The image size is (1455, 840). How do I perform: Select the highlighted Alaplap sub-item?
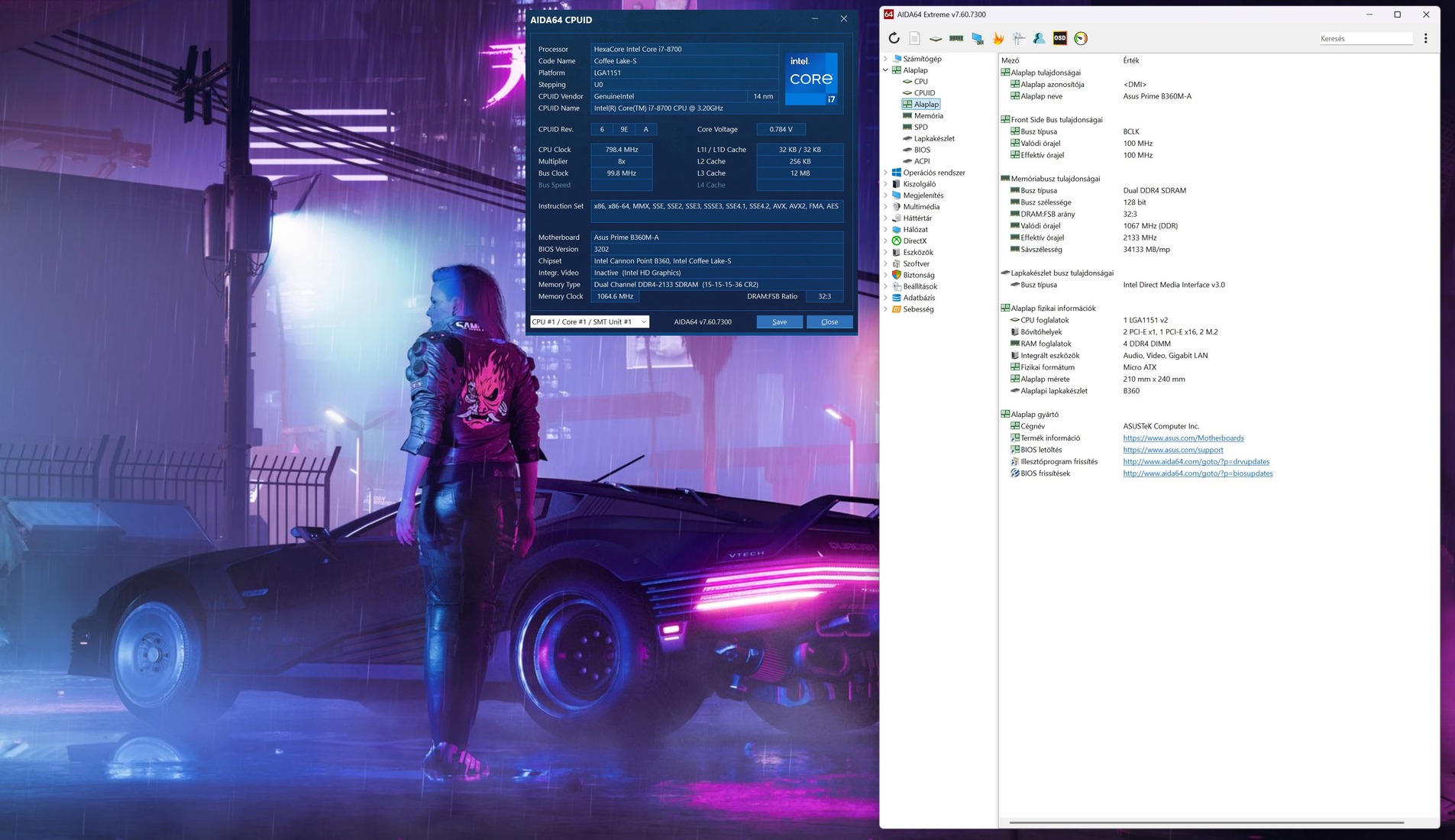coord(920,105)
